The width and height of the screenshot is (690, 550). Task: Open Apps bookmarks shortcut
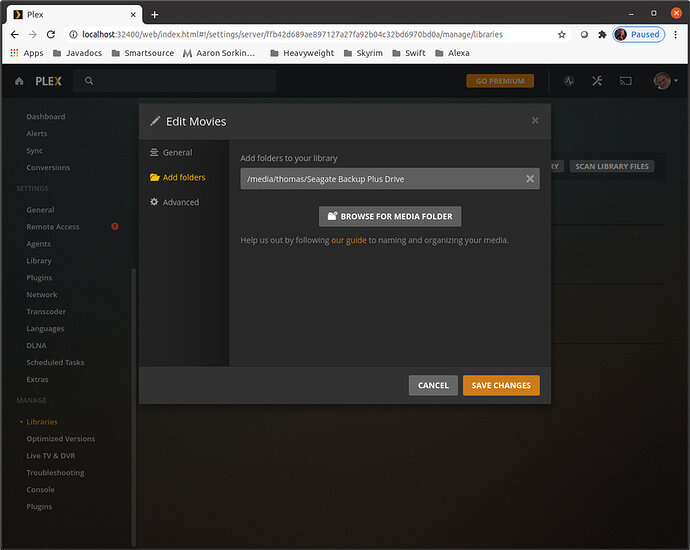pos(27,53)
